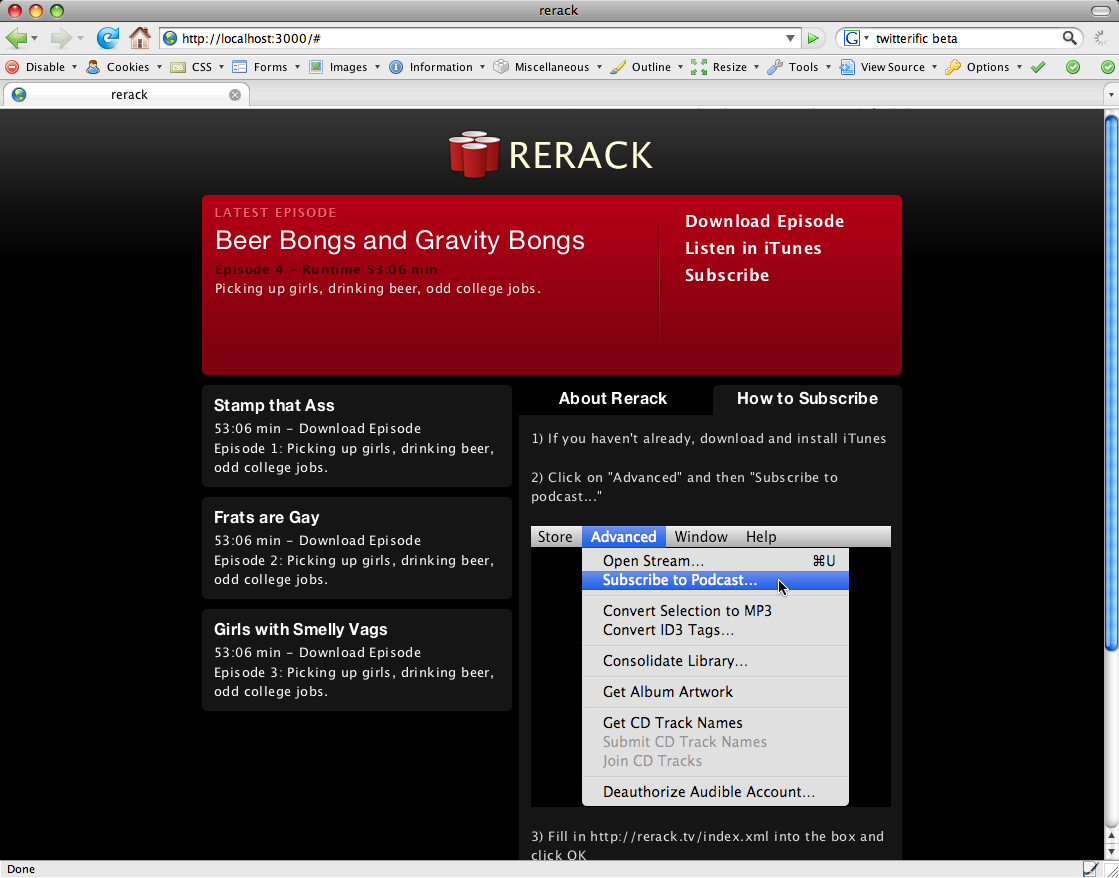Switch to the About Rerack tab
This screenshot has height=878, width=1119.
[613, 398]
